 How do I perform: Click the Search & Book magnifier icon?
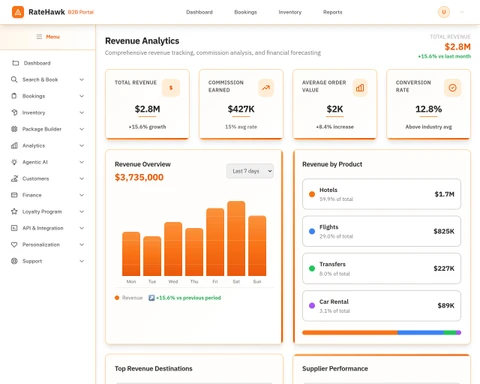[x=14, y=79]
